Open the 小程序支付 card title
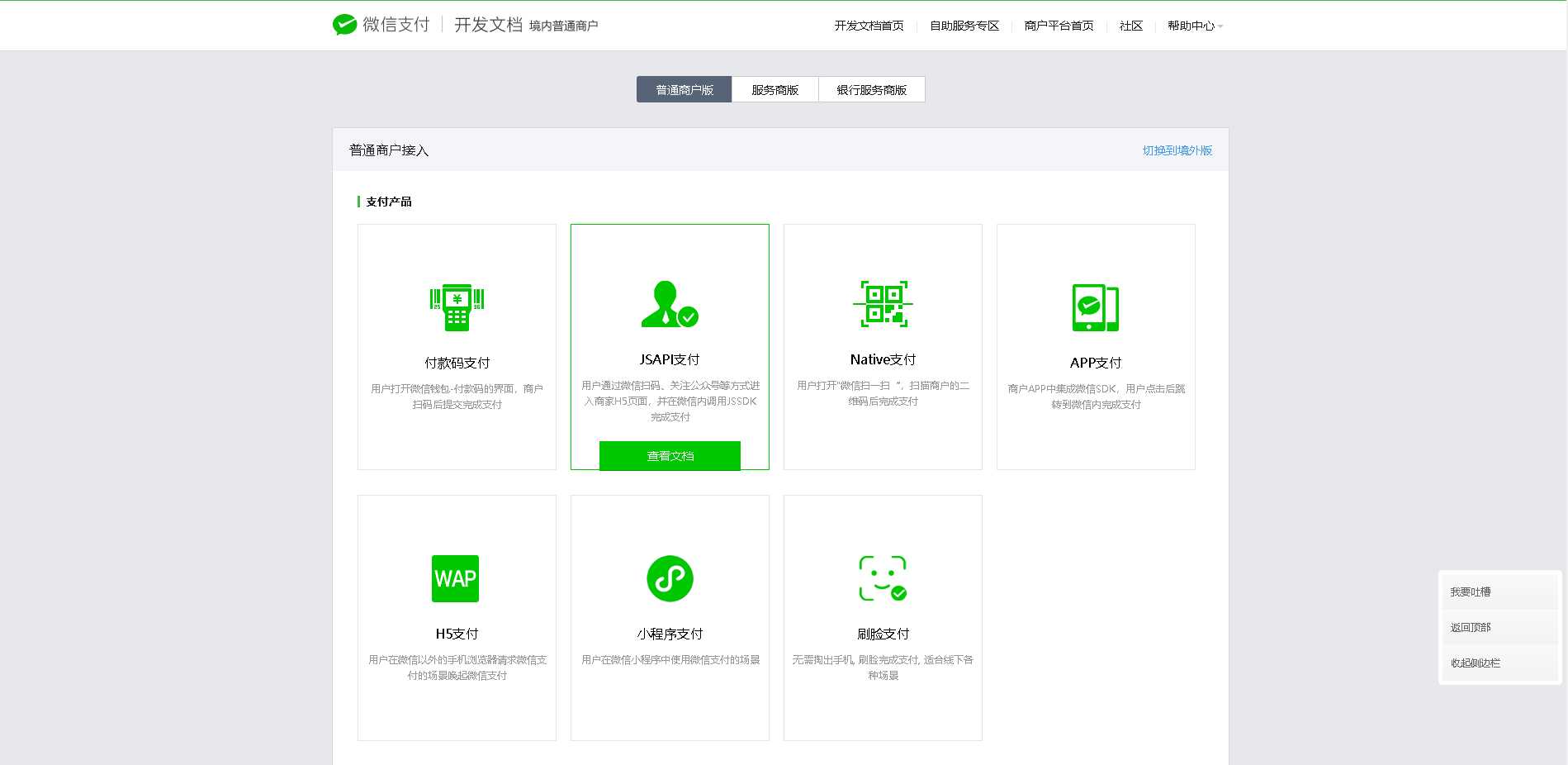 tap(670, 634)
